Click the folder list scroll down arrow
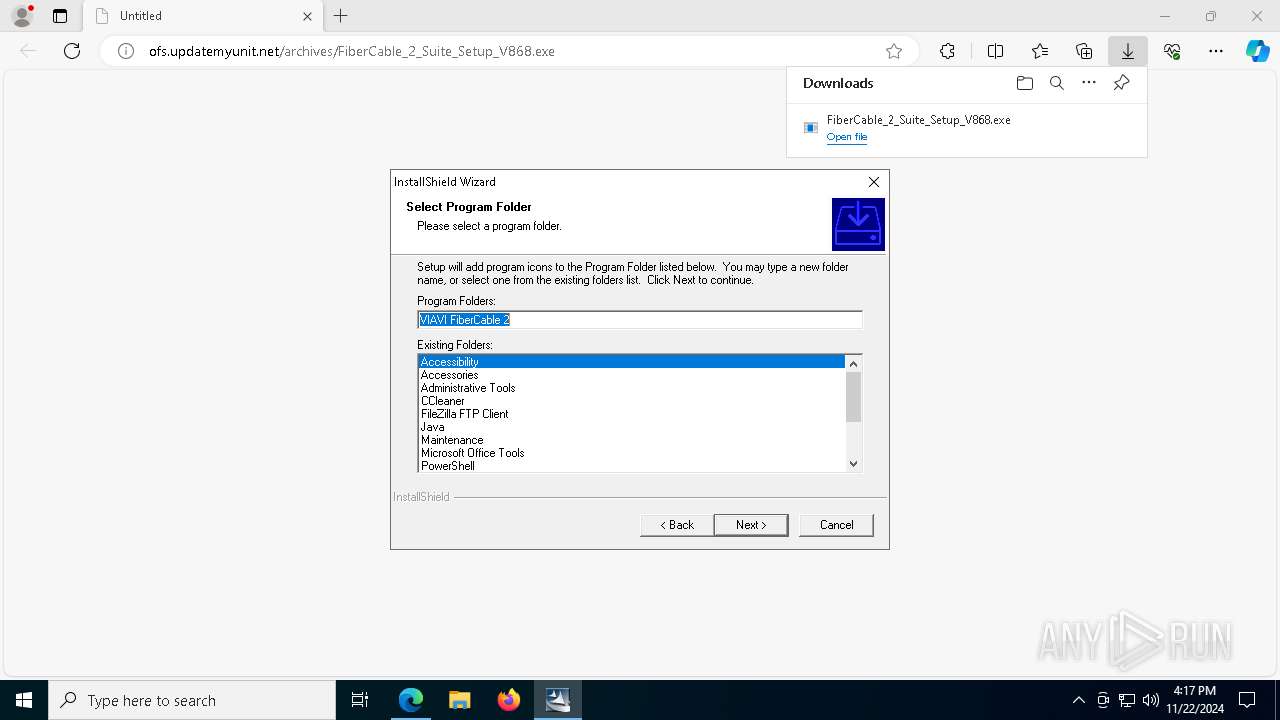 click(853, 463)
